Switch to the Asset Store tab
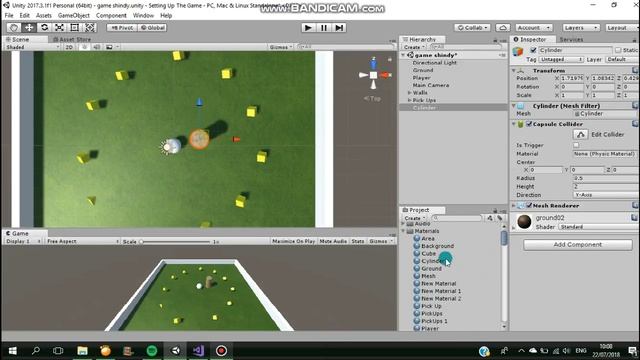The height and width of the screenshot is (360, 640). coord(72,39)
